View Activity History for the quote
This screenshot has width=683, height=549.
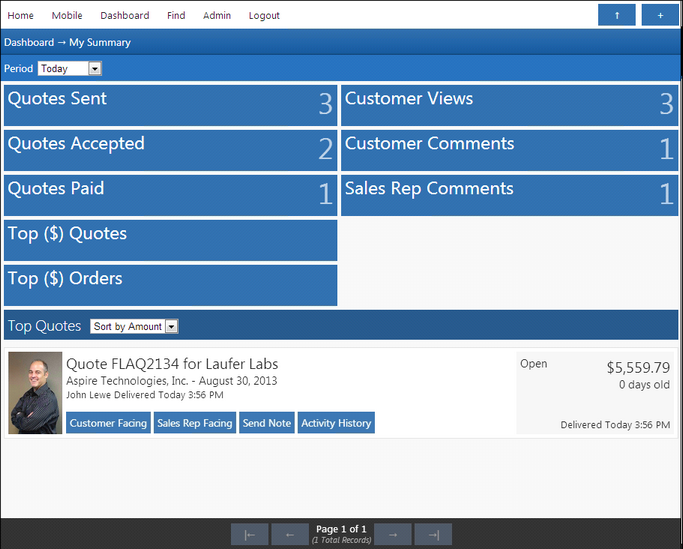point(336,423)
